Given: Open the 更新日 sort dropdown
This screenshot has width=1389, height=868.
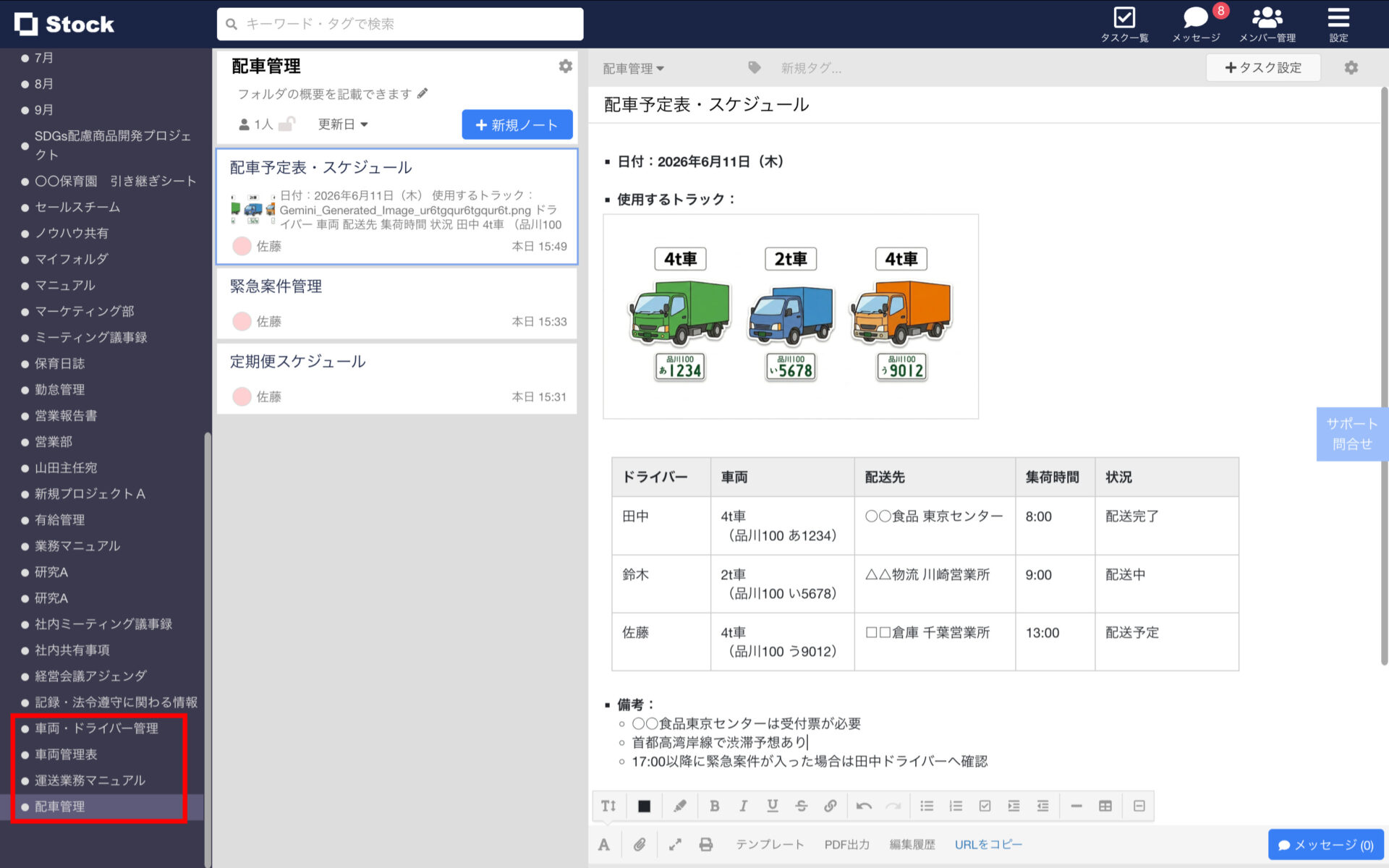Looking at the screenshot, I should pos(343,124).
